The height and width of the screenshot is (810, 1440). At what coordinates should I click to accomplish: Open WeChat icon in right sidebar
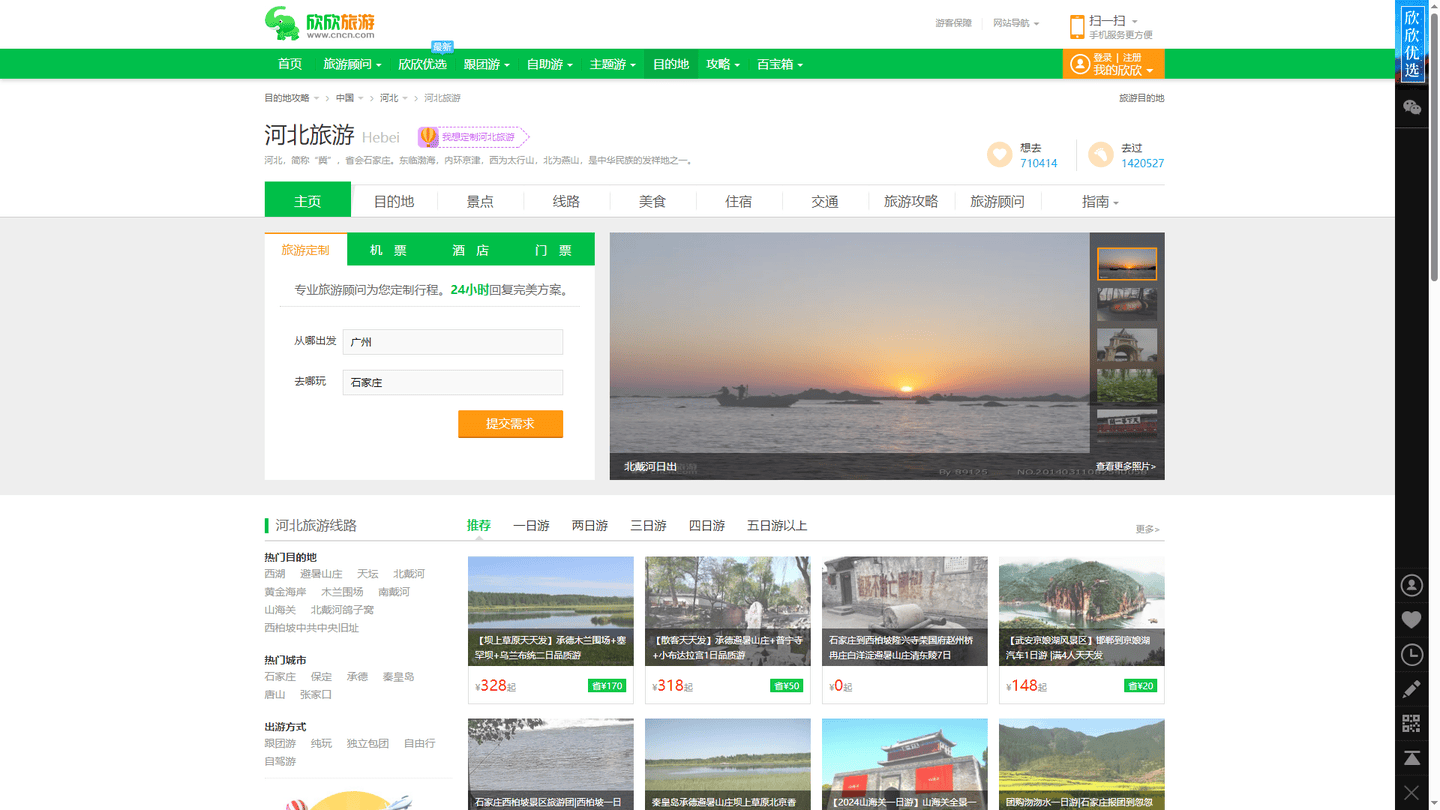pyautogui.click(x=1412, y=108)
